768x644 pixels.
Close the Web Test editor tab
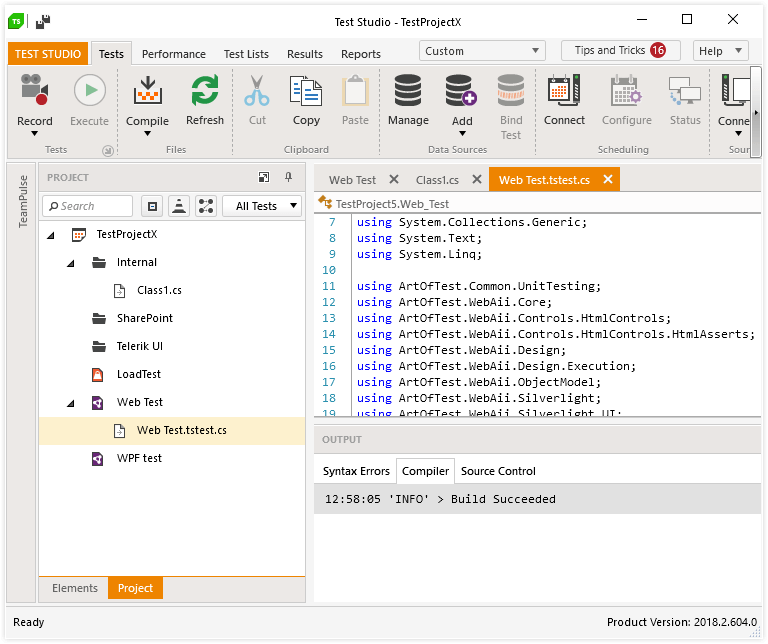coord(393,179)
